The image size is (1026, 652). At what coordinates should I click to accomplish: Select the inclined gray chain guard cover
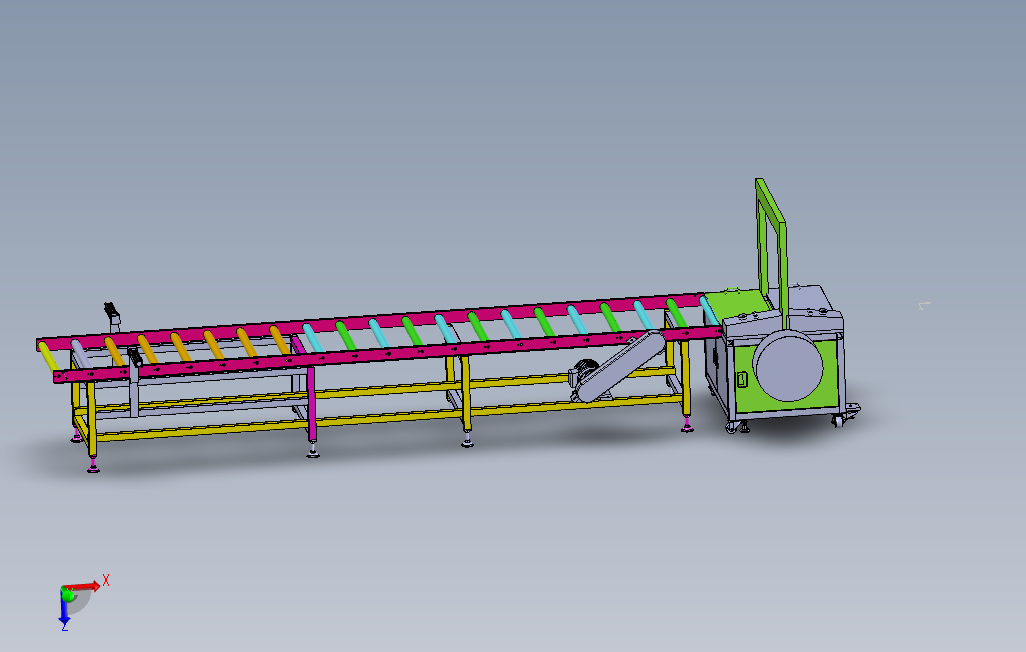pos(619,367)
